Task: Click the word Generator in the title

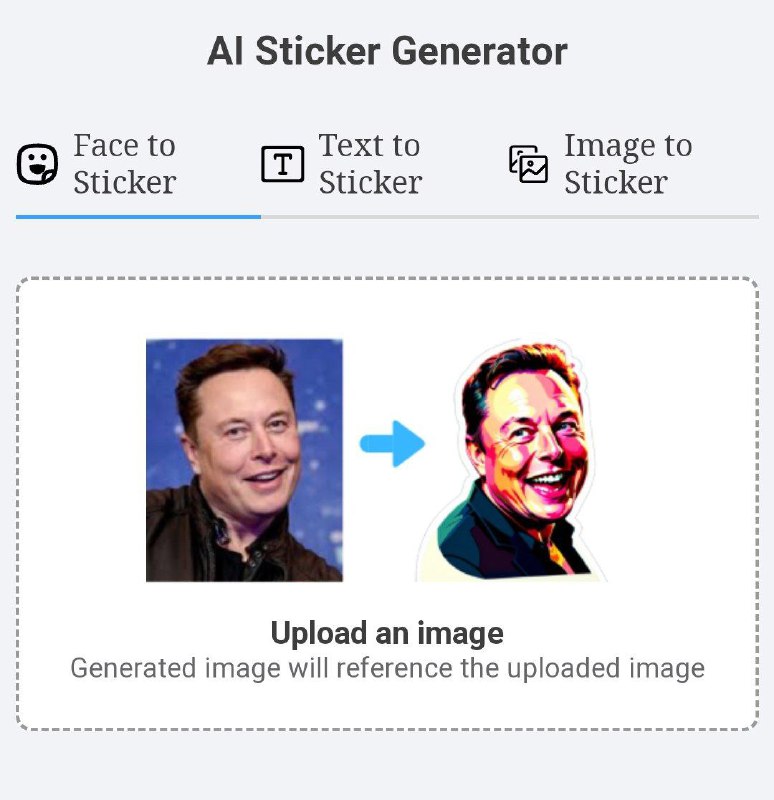Action: (480, 51)
